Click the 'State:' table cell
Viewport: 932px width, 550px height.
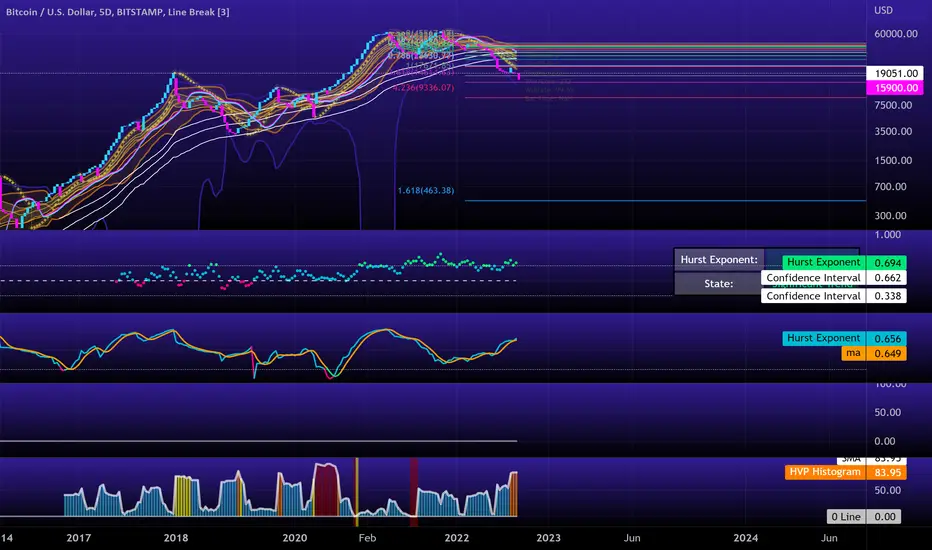tap(719, 284)
